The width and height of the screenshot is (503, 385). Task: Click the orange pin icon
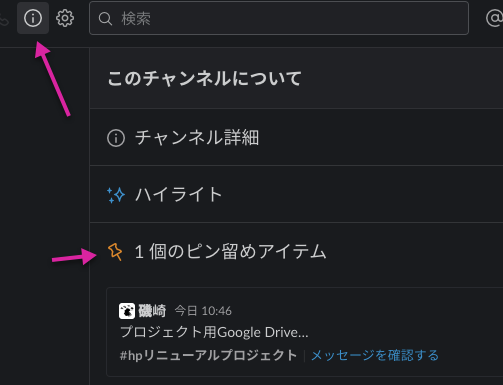115,252
